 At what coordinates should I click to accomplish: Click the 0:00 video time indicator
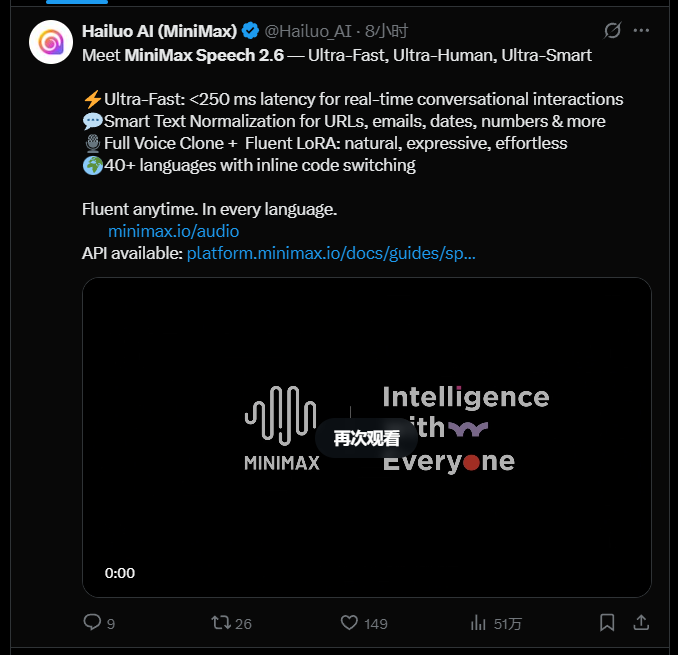[x=120, y=573]
